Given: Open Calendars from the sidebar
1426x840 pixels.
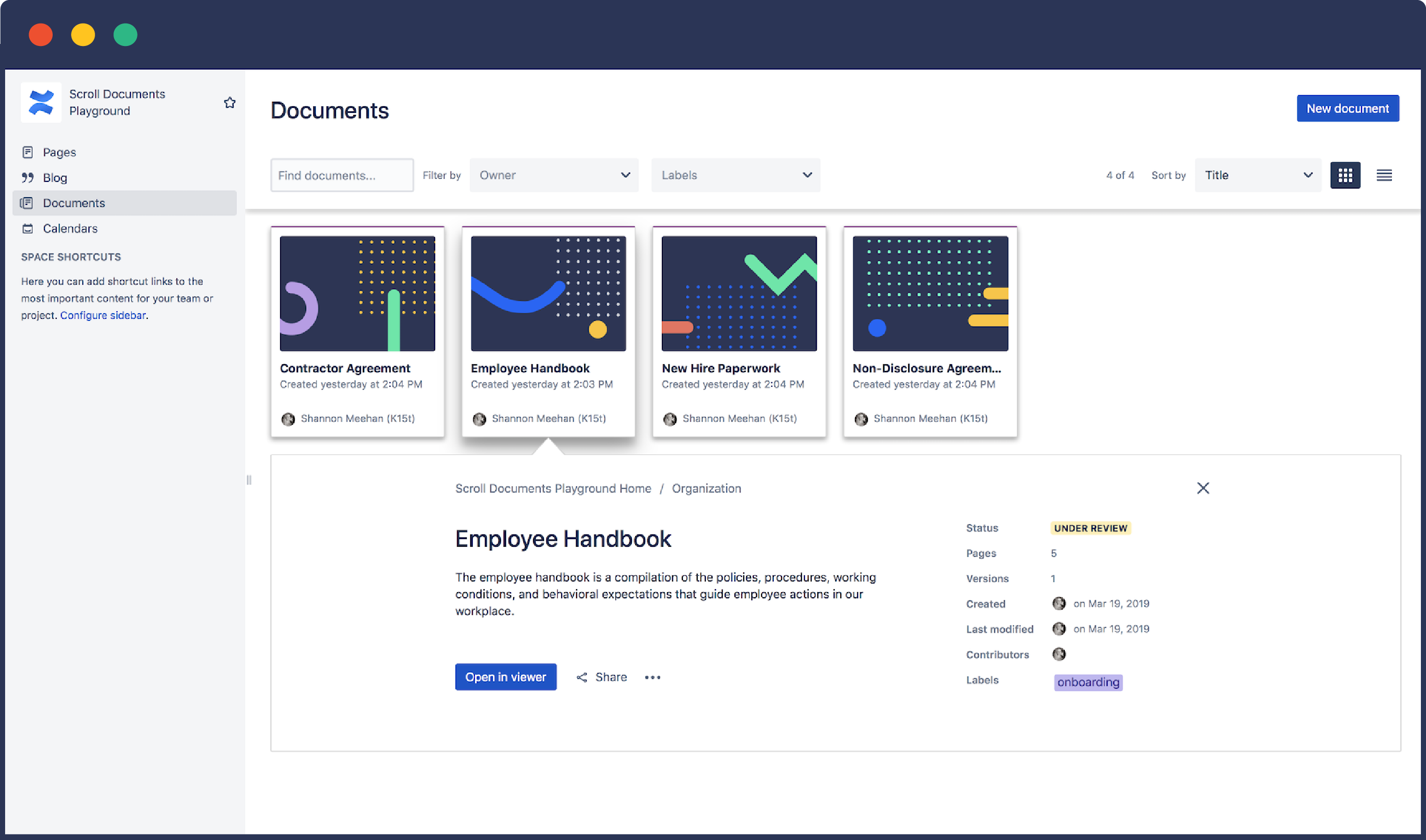Looking at the screenshot, I should click(70, 229).
